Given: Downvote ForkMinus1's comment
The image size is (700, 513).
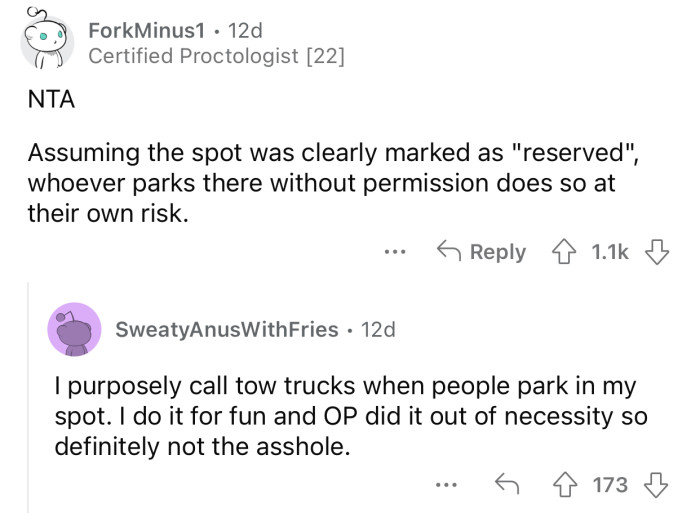Looking at the screenshot, I should (658, 252).
